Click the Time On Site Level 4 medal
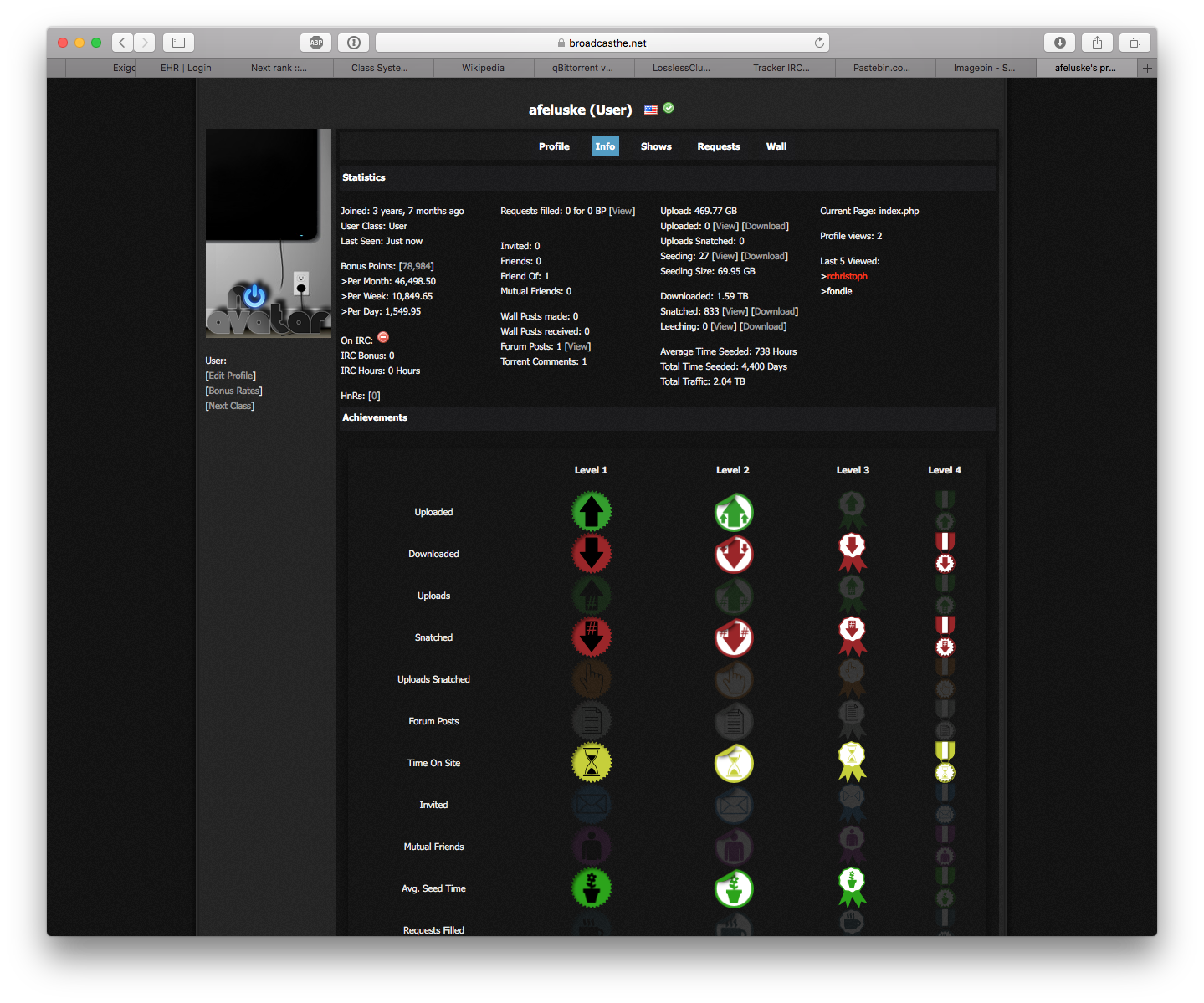Viewport: 1204px width, 1003px height. tap(945, 762)
